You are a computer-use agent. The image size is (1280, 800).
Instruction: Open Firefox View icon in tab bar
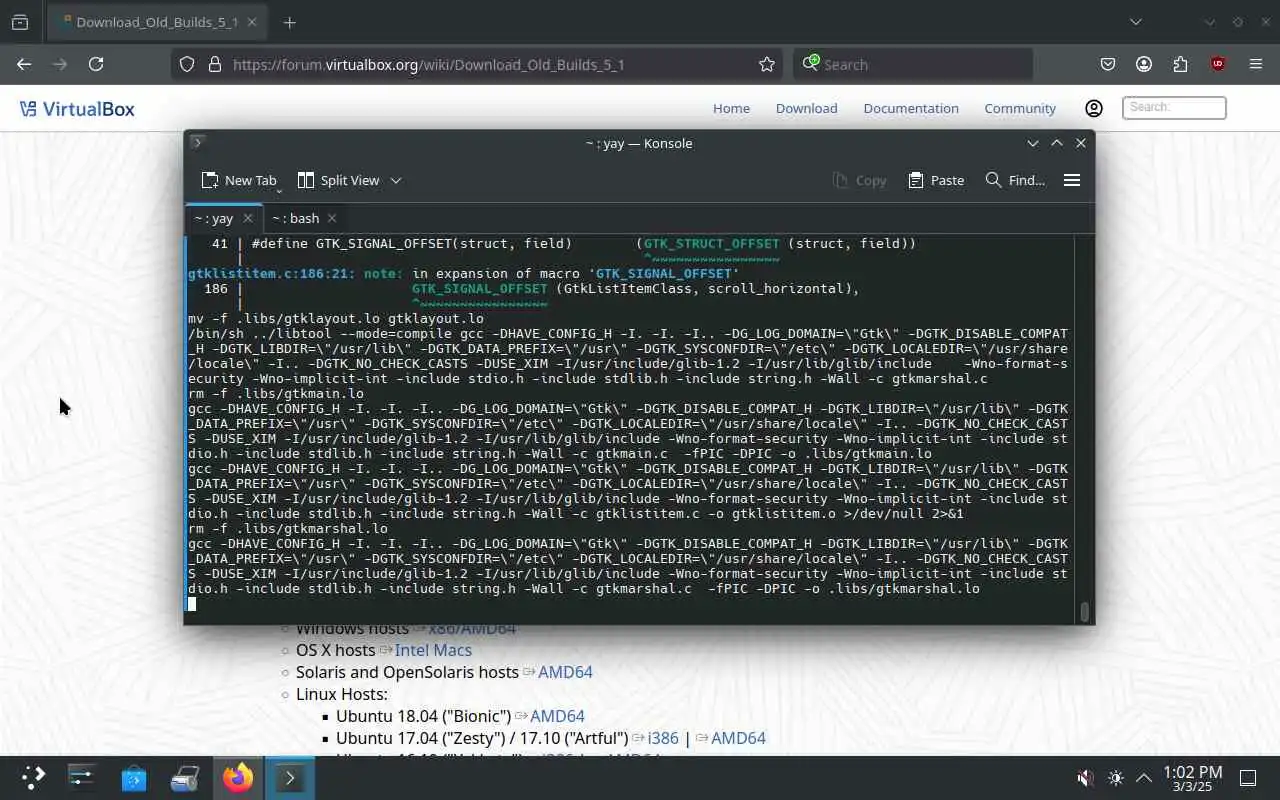pos(20,22)
